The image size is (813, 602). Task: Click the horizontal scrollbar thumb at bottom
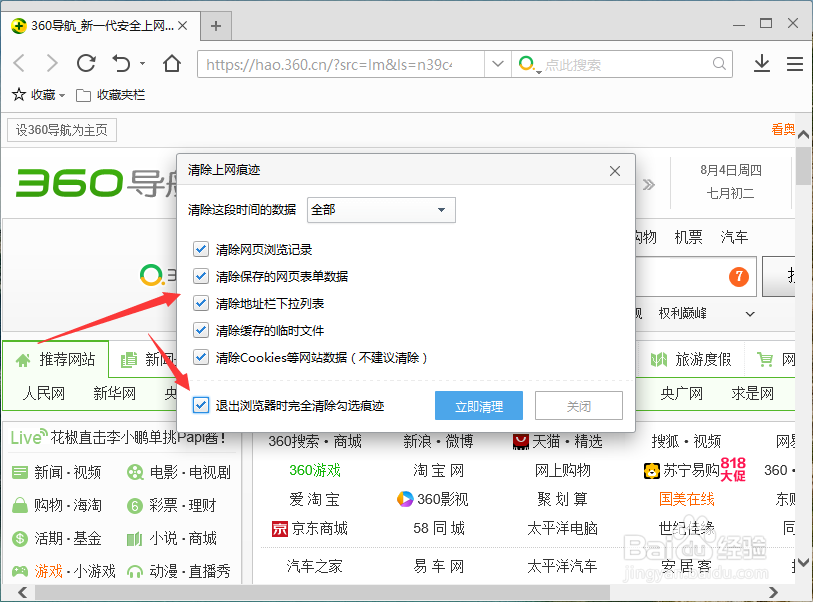point(322,592)
